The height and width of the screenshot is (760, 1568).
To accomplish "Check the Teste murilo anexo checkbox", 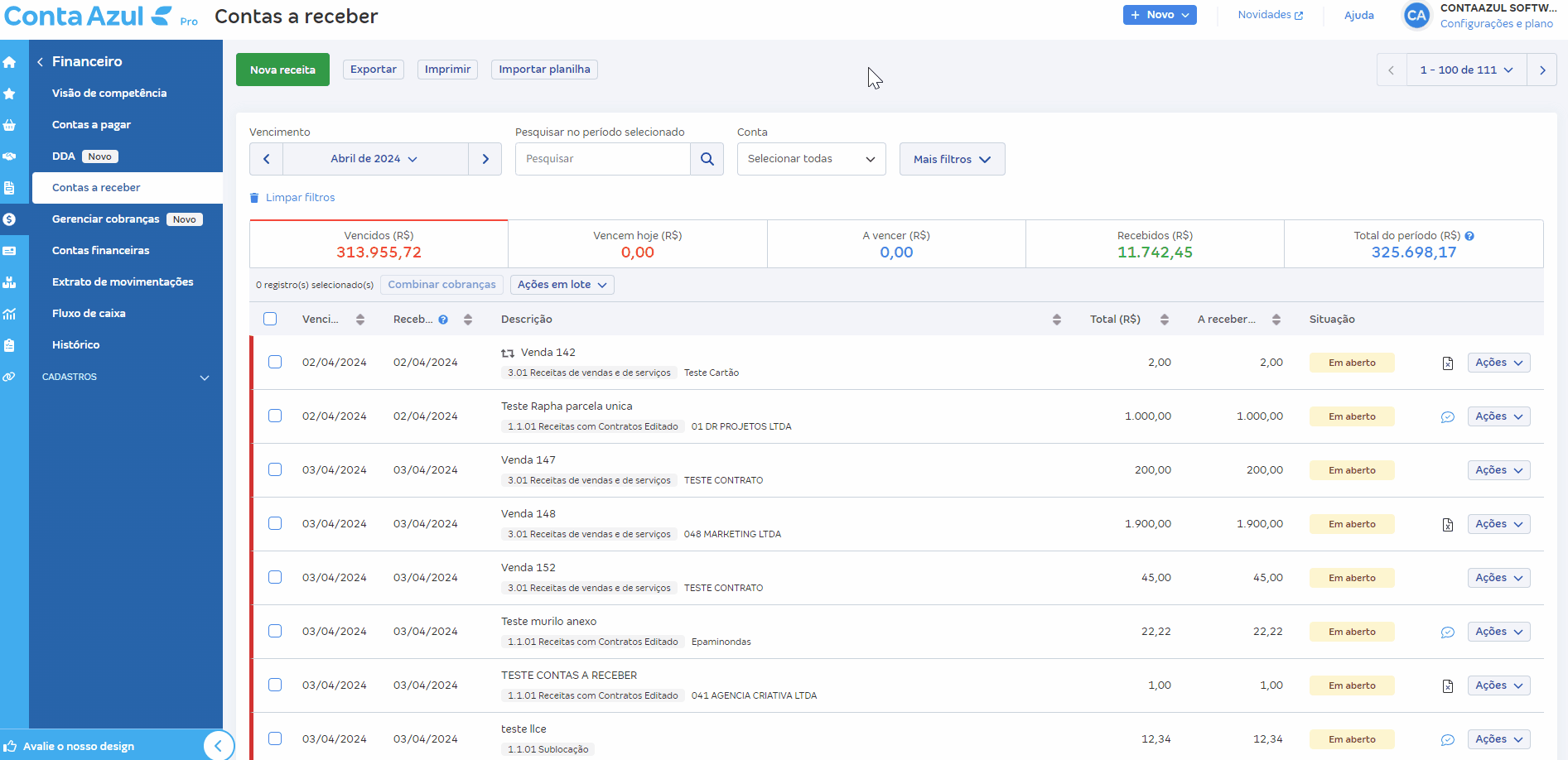I will coord(275,631).
